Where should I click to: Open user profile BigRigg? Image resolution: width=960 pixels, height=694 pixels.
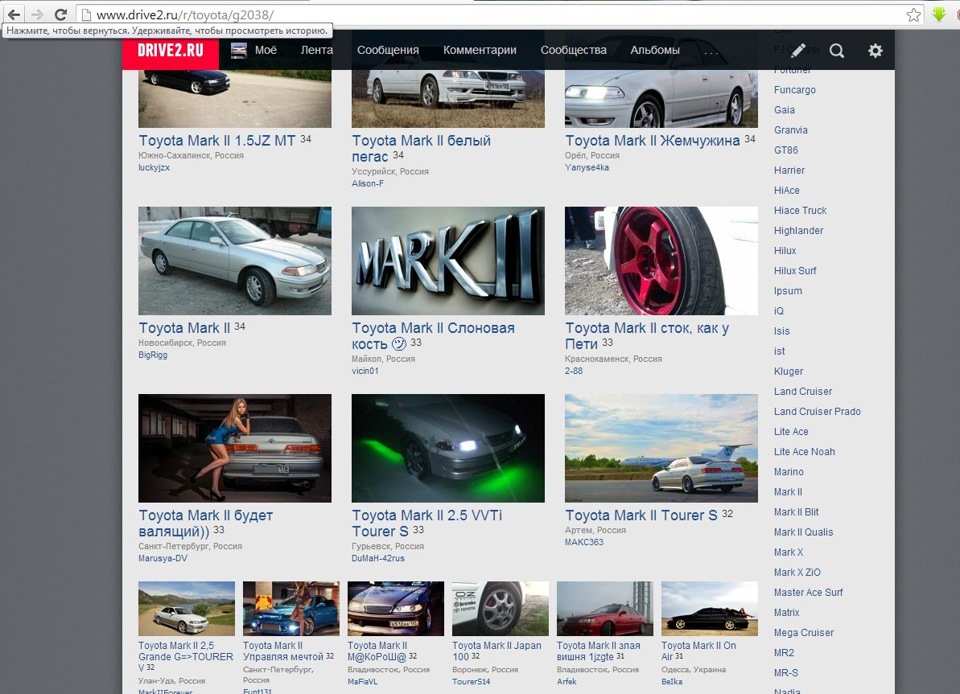click(153, 355)
